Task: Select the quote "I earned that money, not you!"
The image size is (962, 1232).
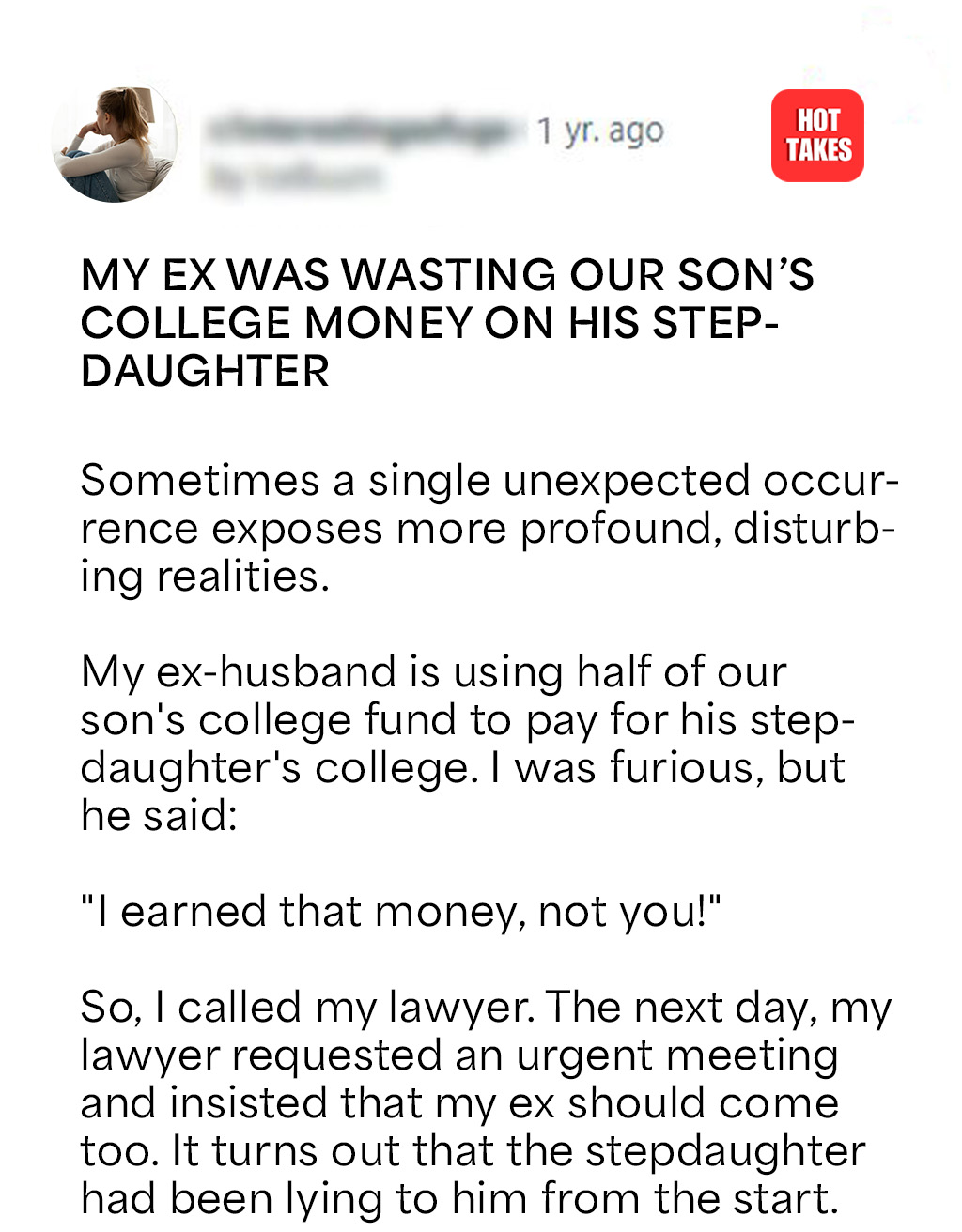Action: (401, 912)
